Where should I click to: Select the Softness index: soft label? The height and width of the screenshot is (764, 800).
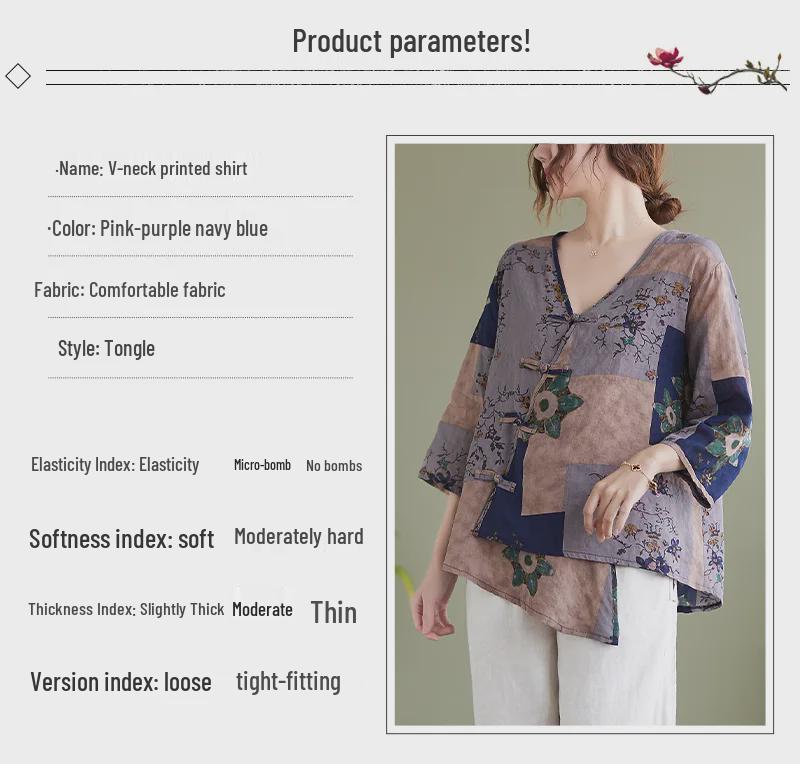click(121, 539)
